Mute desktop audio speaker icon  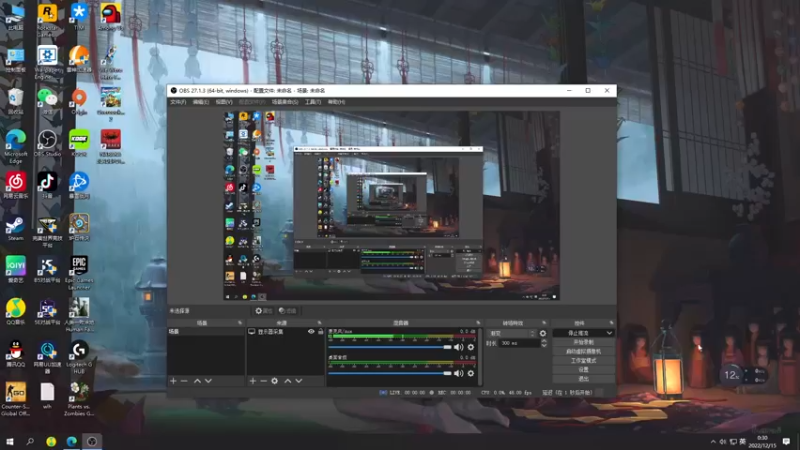pos(459,373)
